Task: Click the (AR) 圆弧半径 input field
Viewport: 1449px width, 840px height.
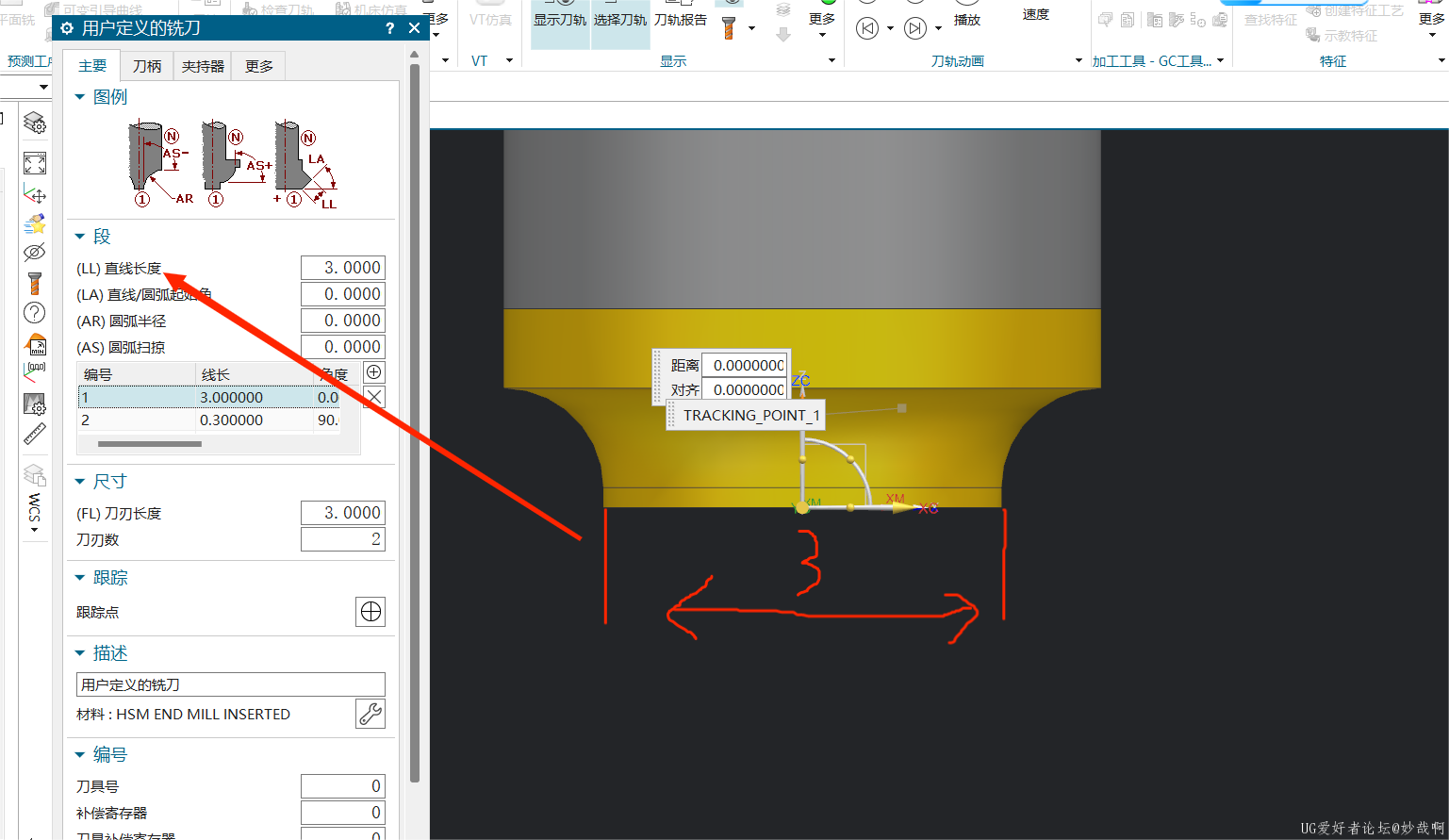Action: click(343, 321)
